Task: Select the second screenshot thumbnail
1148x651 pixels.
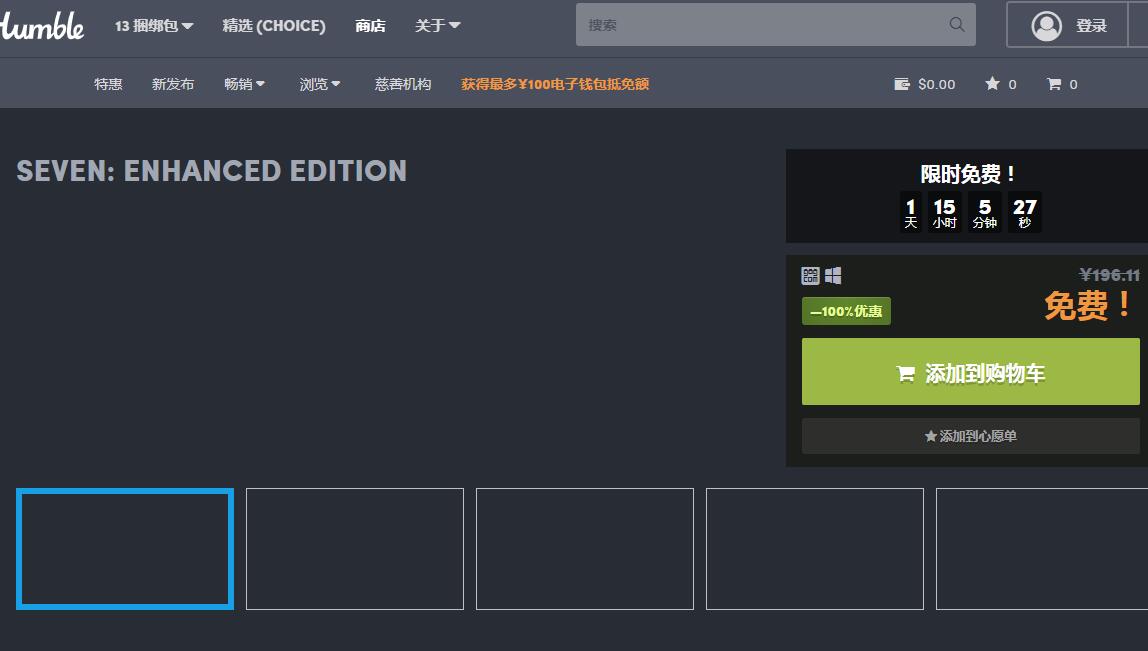Action: (355, 549)
